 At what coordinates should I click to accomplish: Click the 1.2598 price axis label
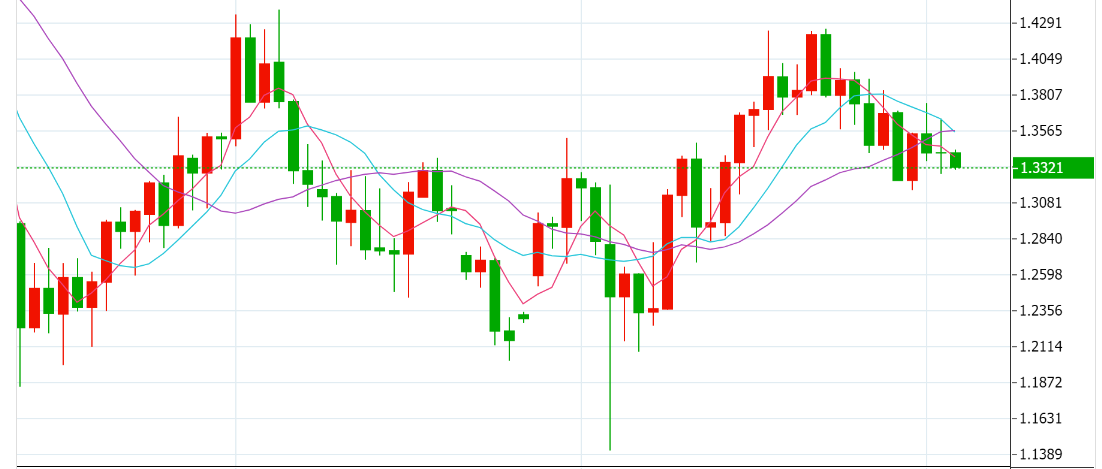(1040, 274)
